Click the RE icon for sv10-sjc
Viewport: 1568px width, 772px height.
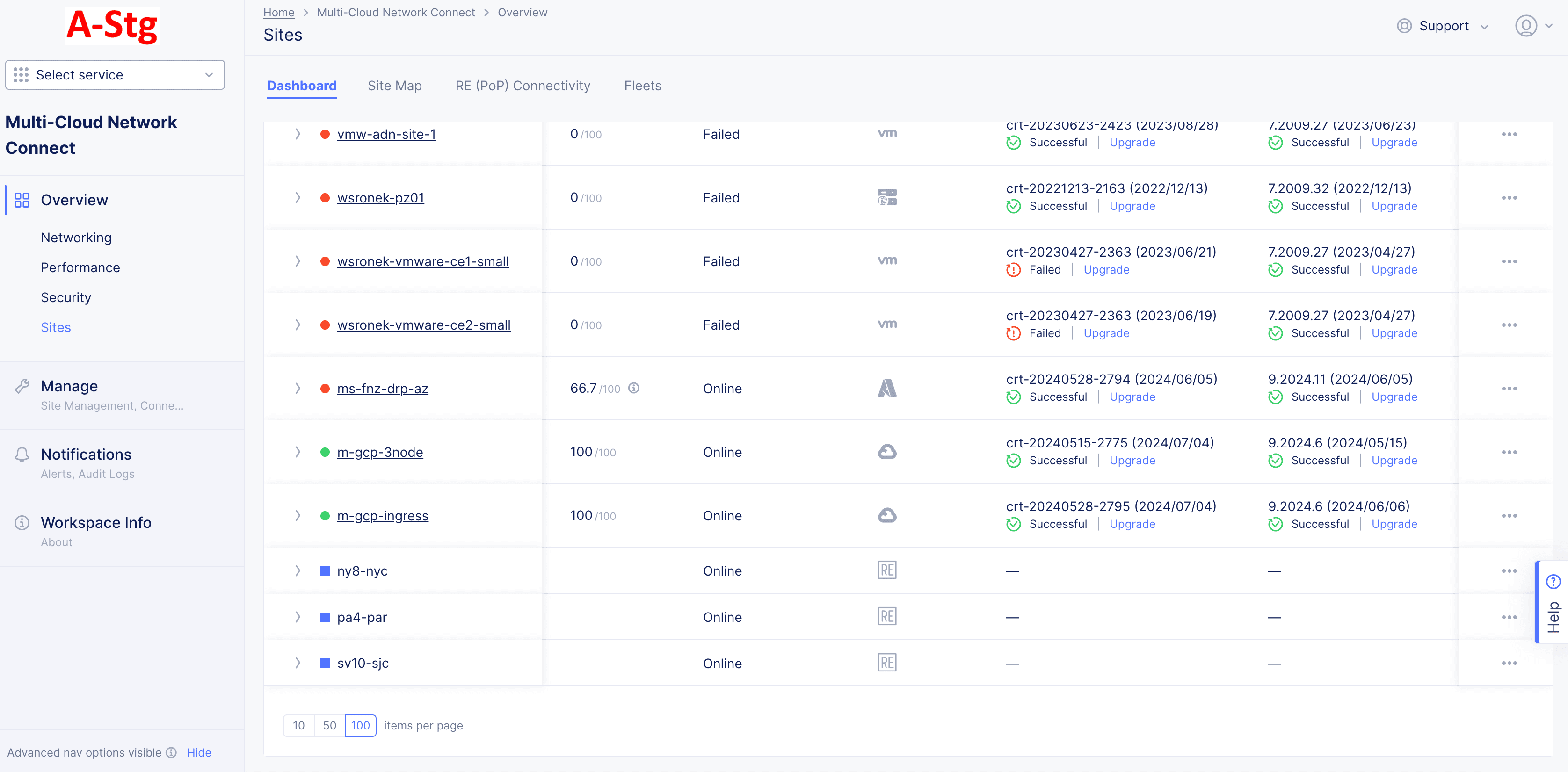887,663
